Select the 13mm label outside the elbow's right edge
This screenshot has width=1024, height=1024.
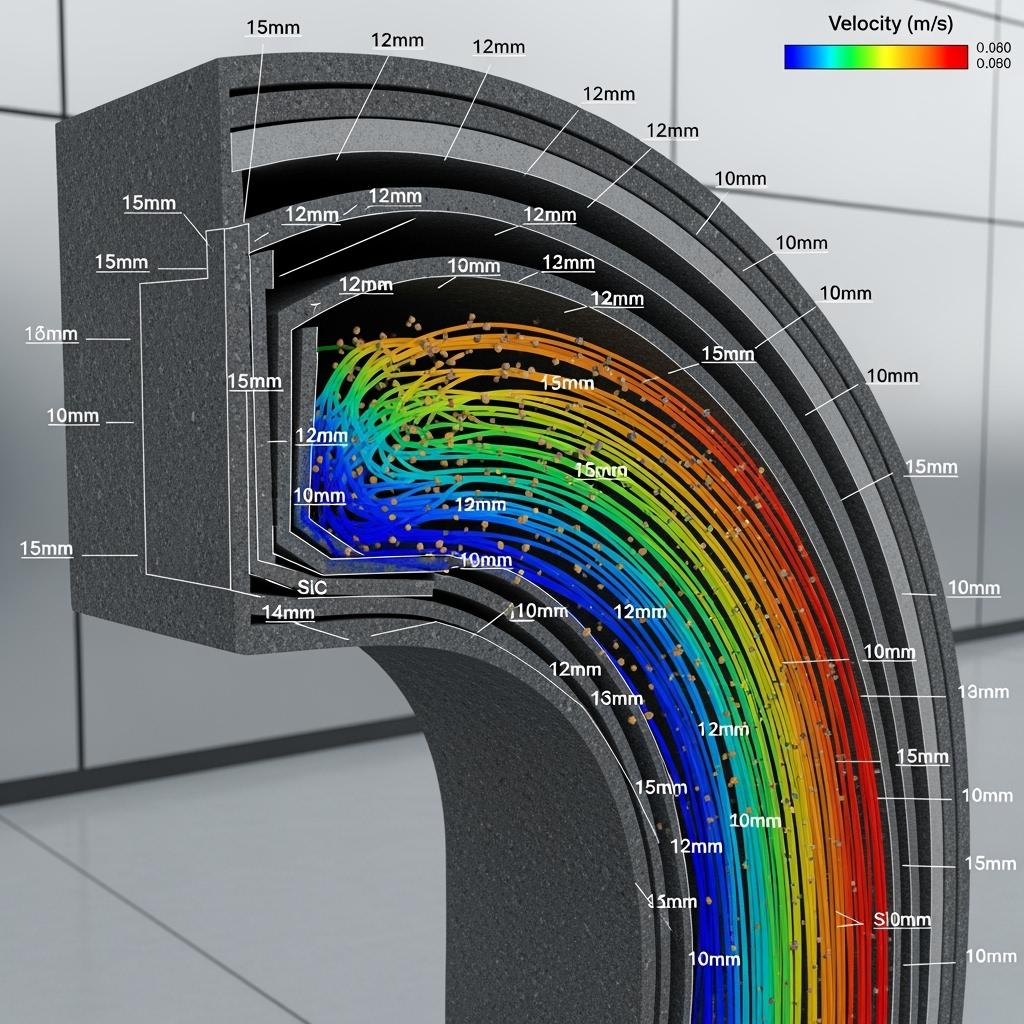pos(983,691)
